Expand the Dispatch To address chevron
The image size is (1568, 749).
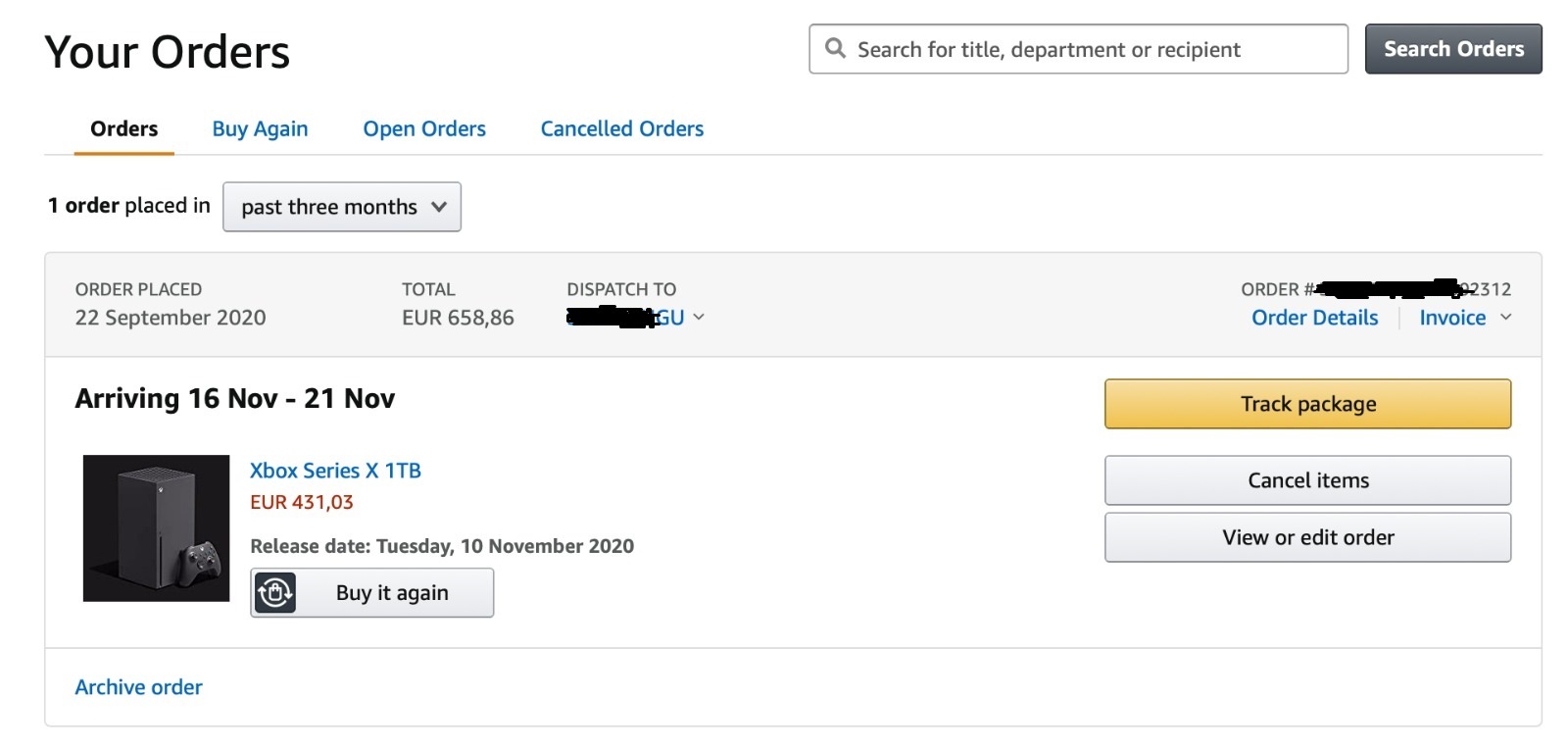tap(699, 317)
